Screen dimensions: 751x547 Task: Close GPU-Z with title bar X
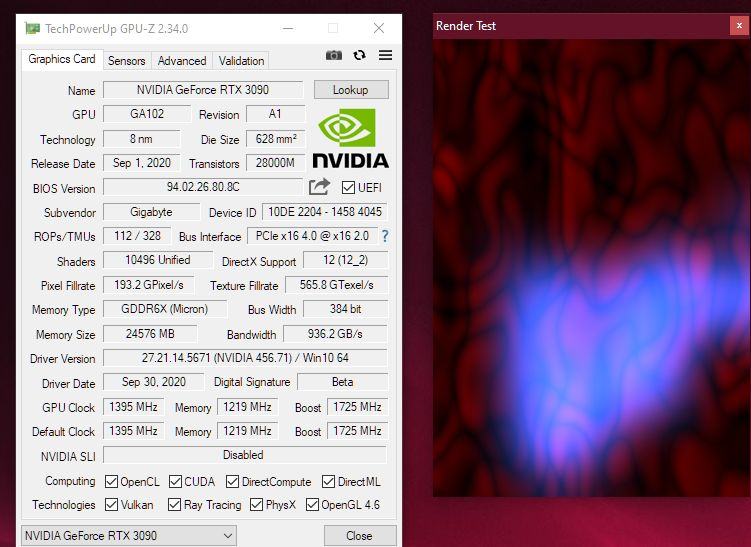pyautogui.click(x=379, y=28)
